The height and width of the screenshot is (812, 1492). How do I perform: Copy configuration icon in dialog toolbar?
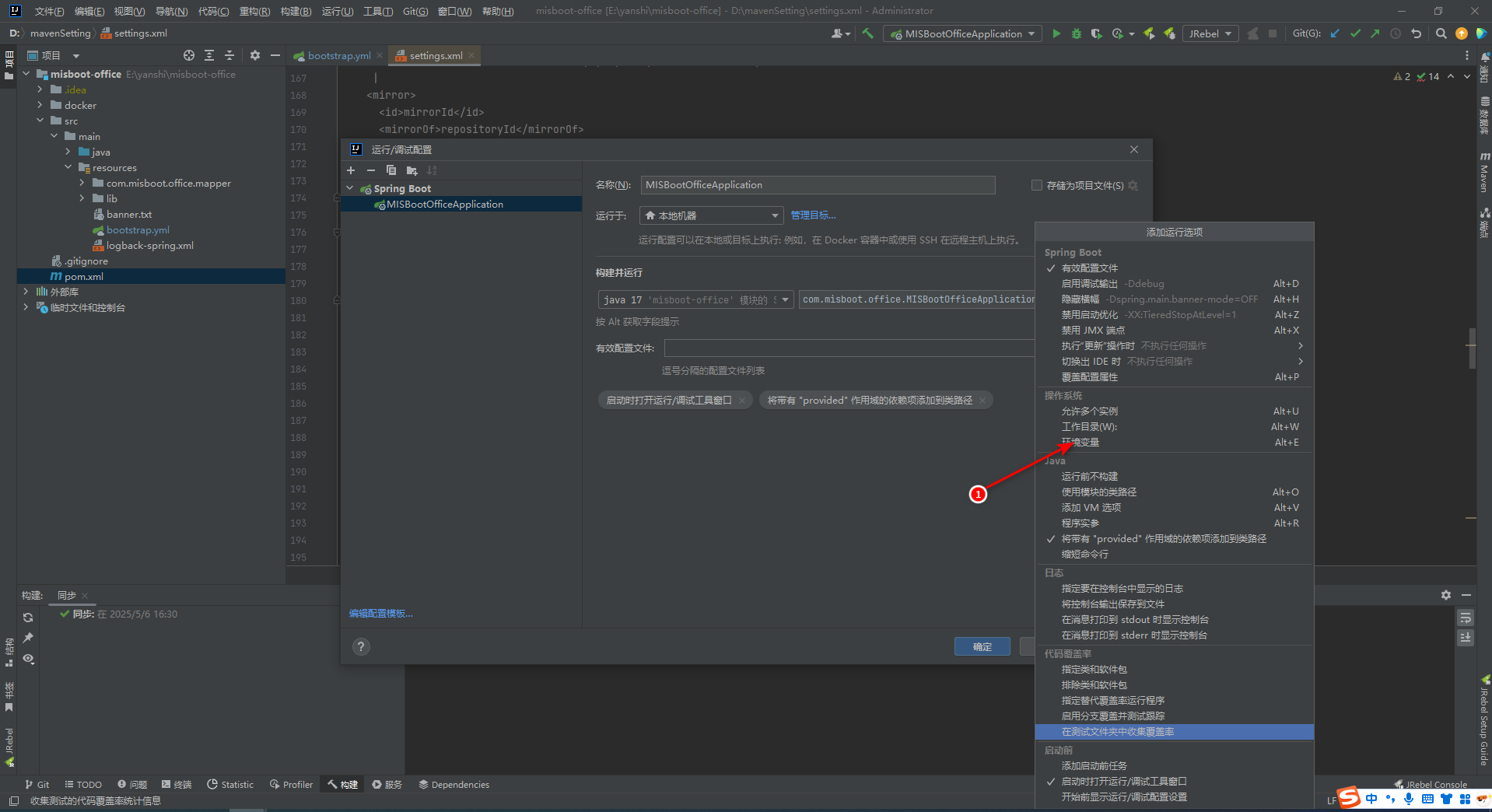391,170
